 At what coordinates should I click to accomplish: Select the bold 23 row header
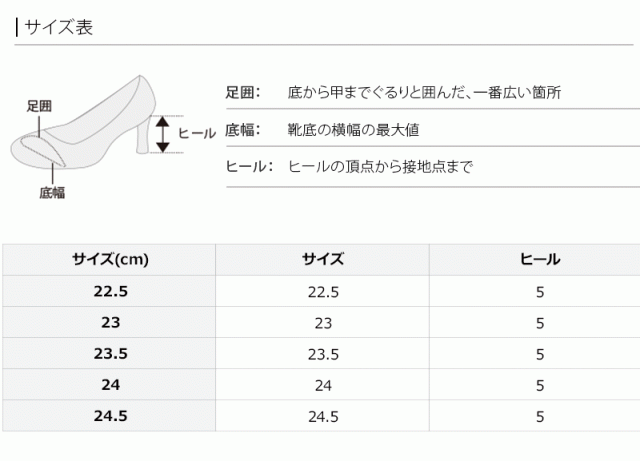[110, 323]
